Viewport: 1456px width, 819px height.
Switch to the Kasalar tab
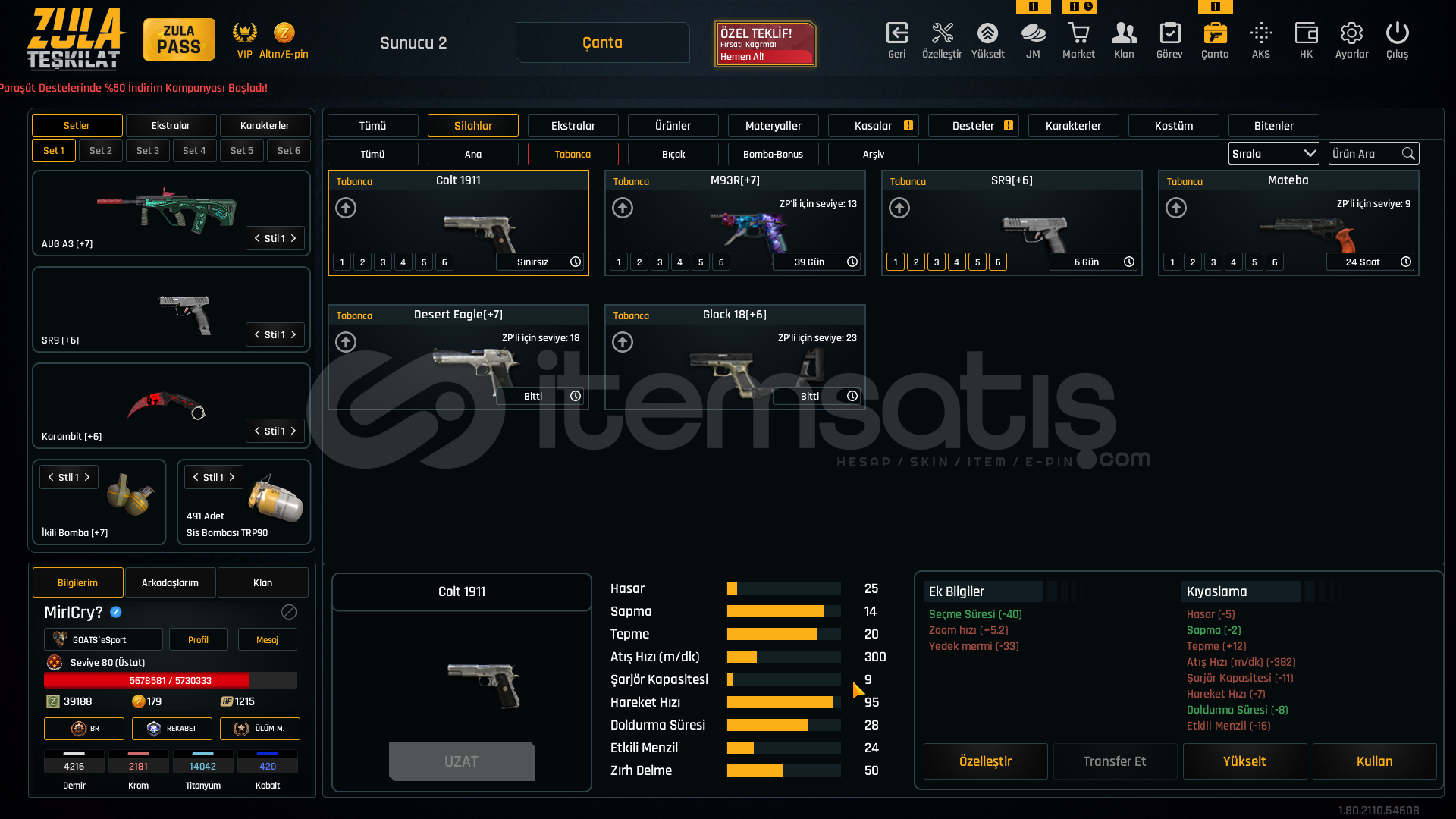873,126
